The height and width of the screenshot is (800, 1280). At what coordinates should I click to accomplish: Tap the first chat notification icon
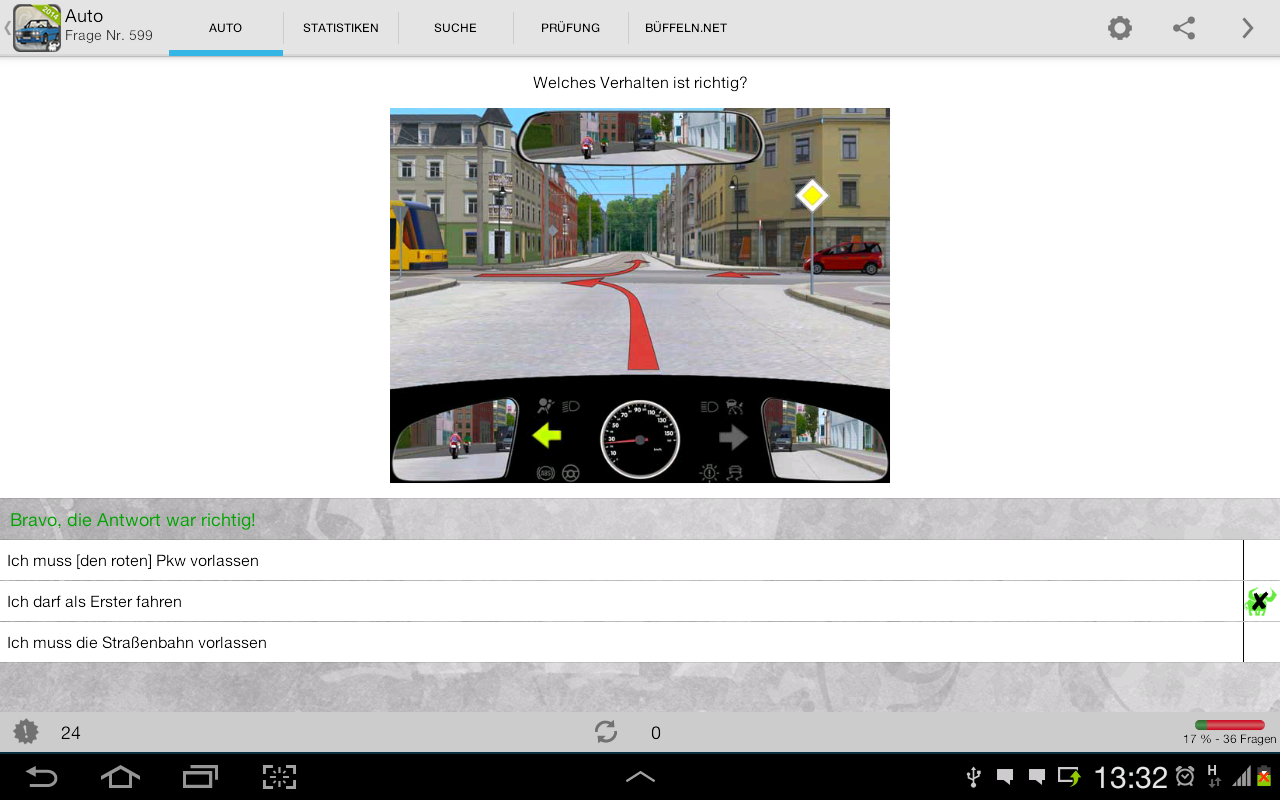(x=1006, y=777)
